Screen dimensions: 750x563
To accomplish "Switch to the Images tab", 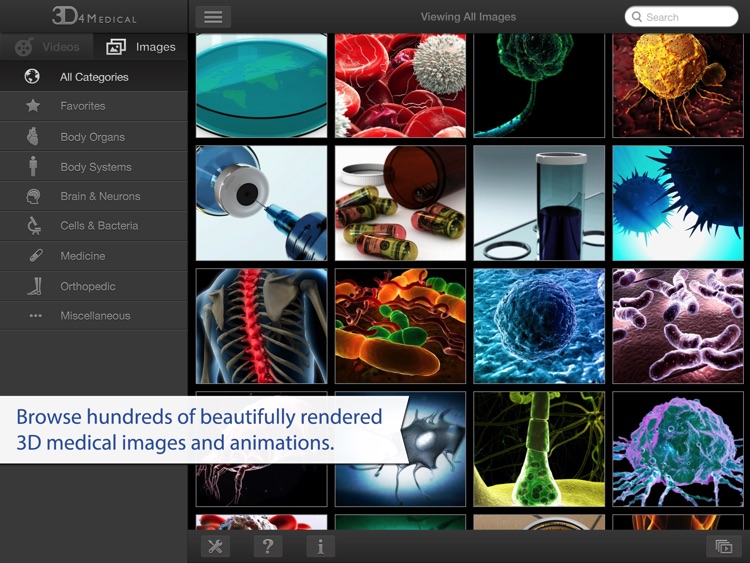I will click(141, 47).
